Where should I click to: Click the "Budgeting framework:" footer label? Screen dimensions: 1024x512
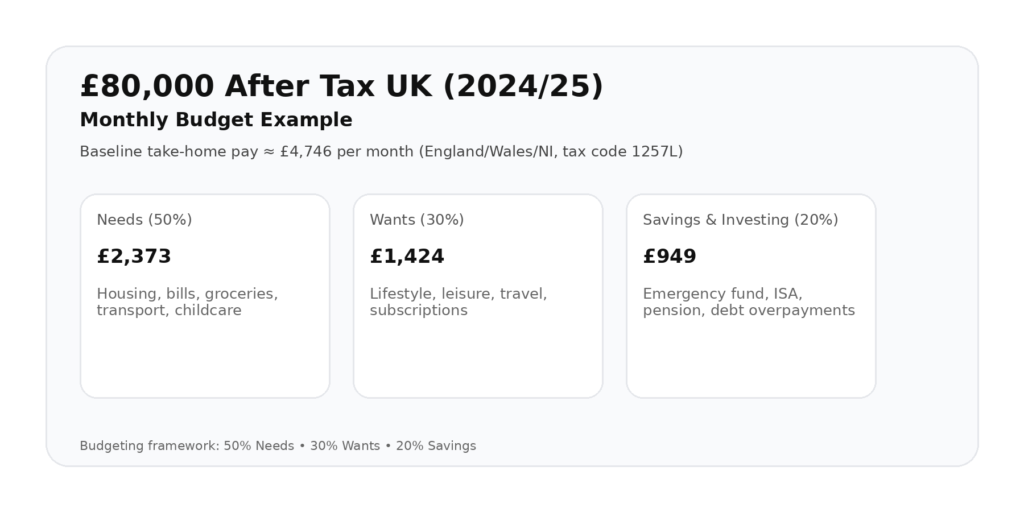(148, 446)
